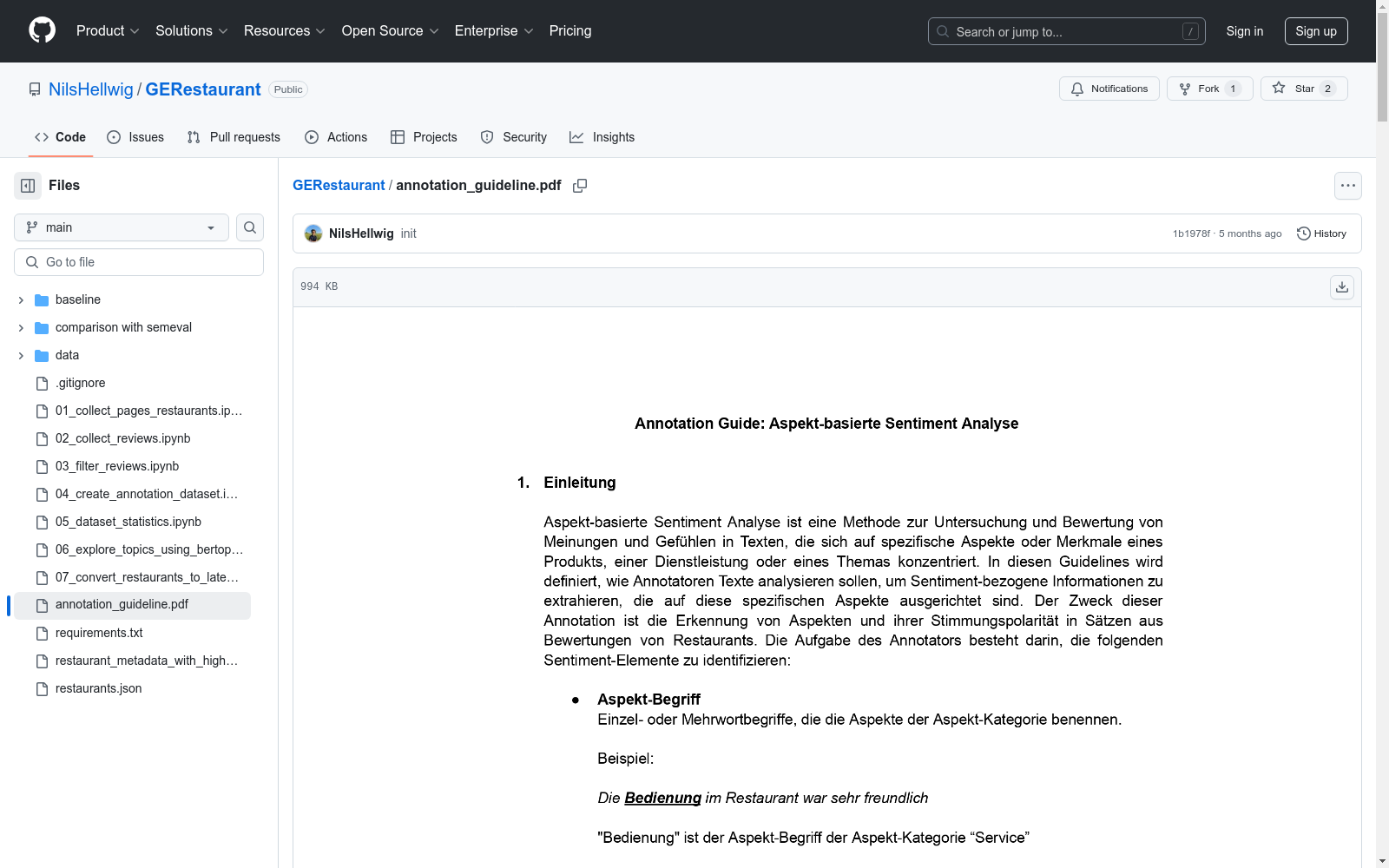
Task: Switch to the Security tab
Action: click(x=514, y=137)
